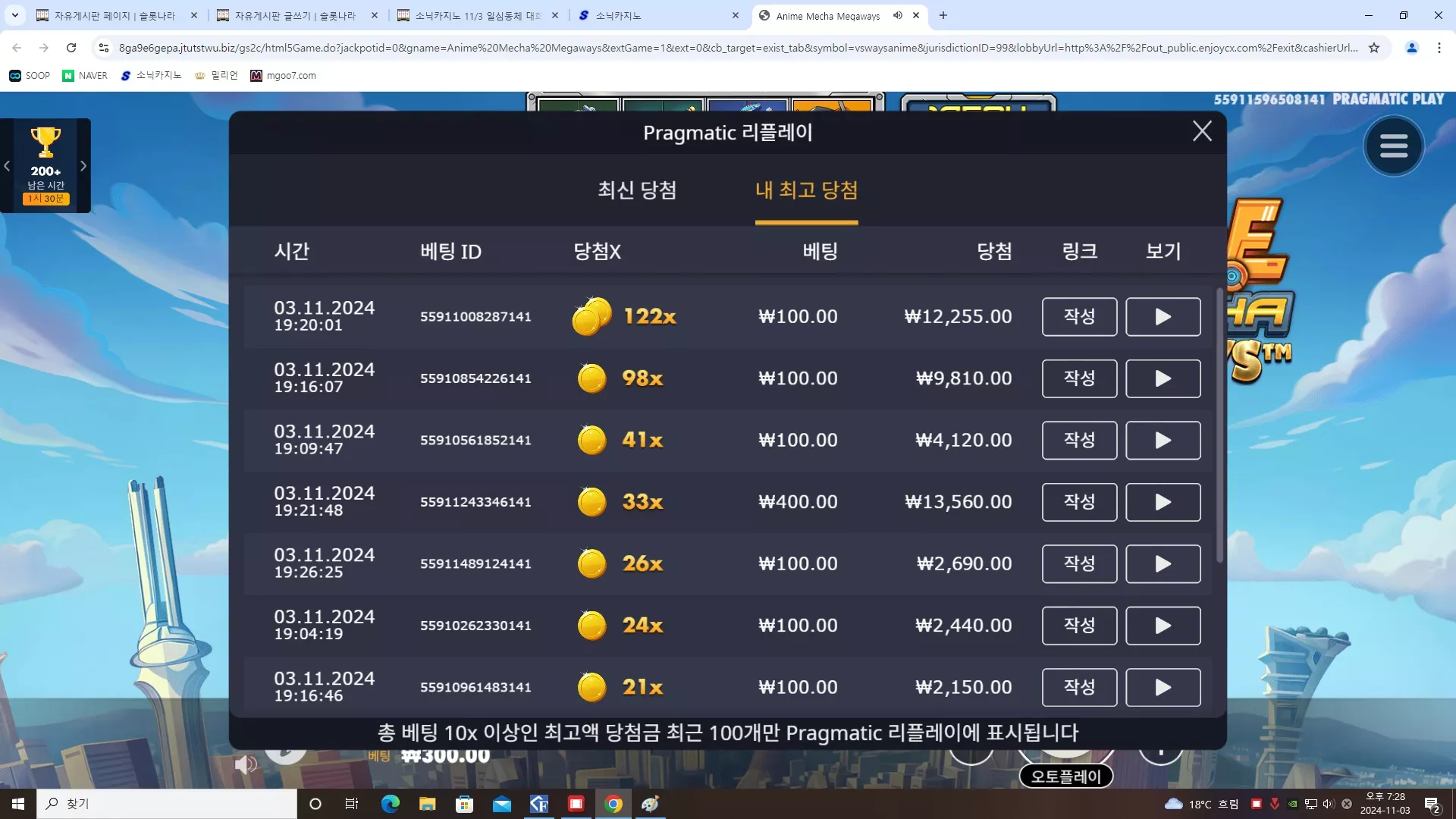Open Microsoft Store from the taskbar

click(464, 804)
